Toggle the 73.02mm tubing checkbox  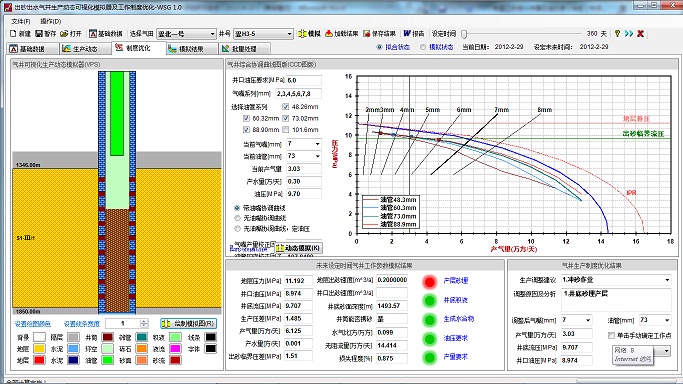tap(286, 118)
